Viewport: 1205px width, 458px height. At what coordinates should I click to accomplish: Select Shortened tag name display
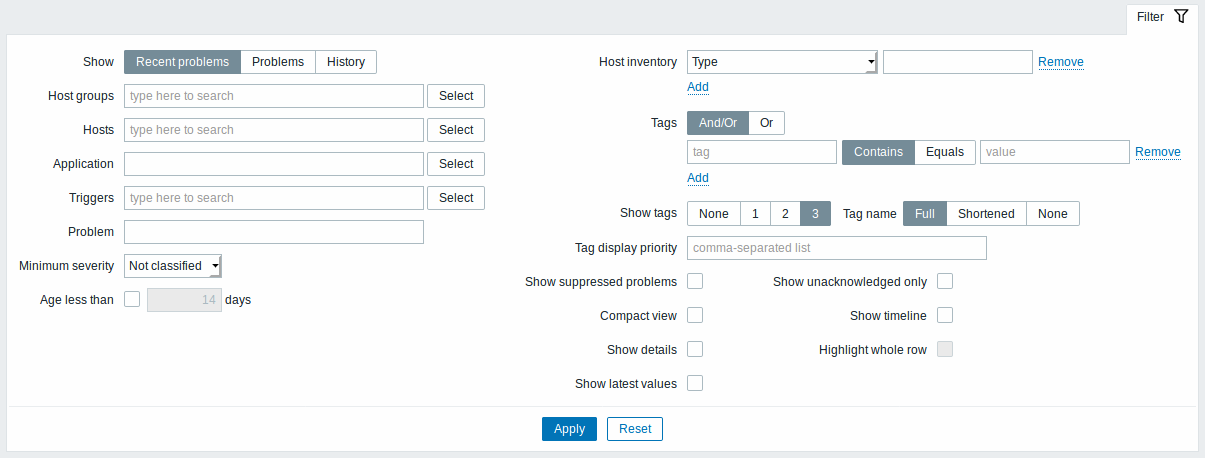coord(986,214)
